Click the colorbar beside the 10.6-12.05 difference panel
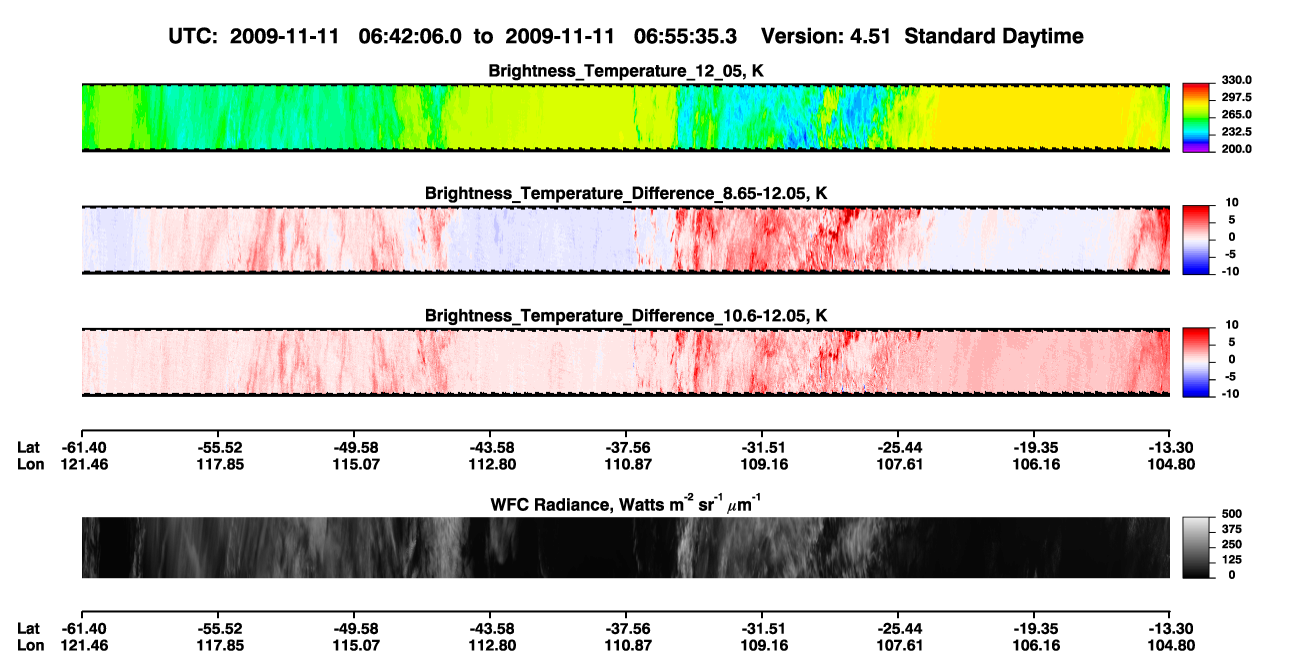 [x=1197, y=362]
